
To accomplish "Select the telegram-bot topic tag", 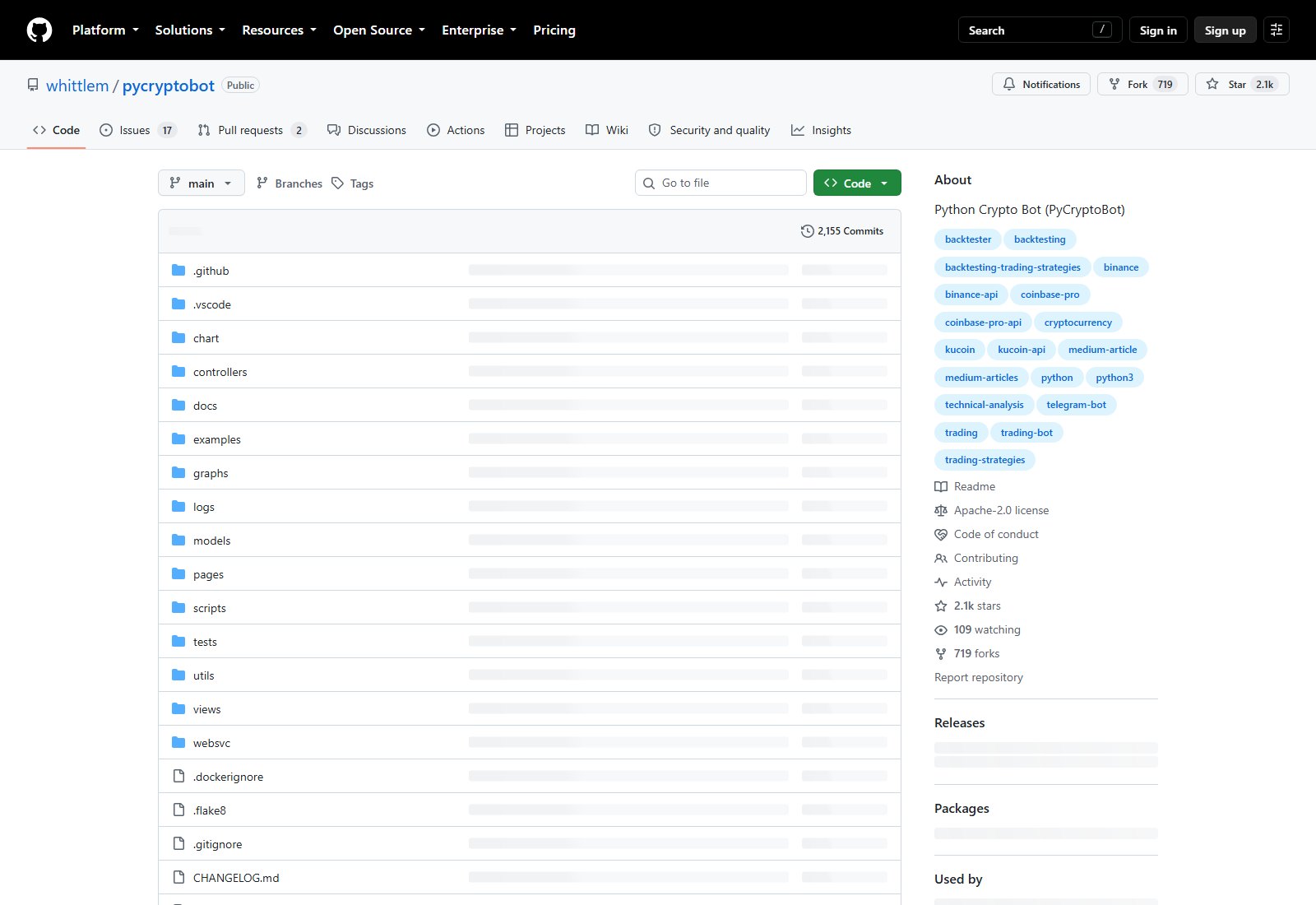I will click(1076, 405).
